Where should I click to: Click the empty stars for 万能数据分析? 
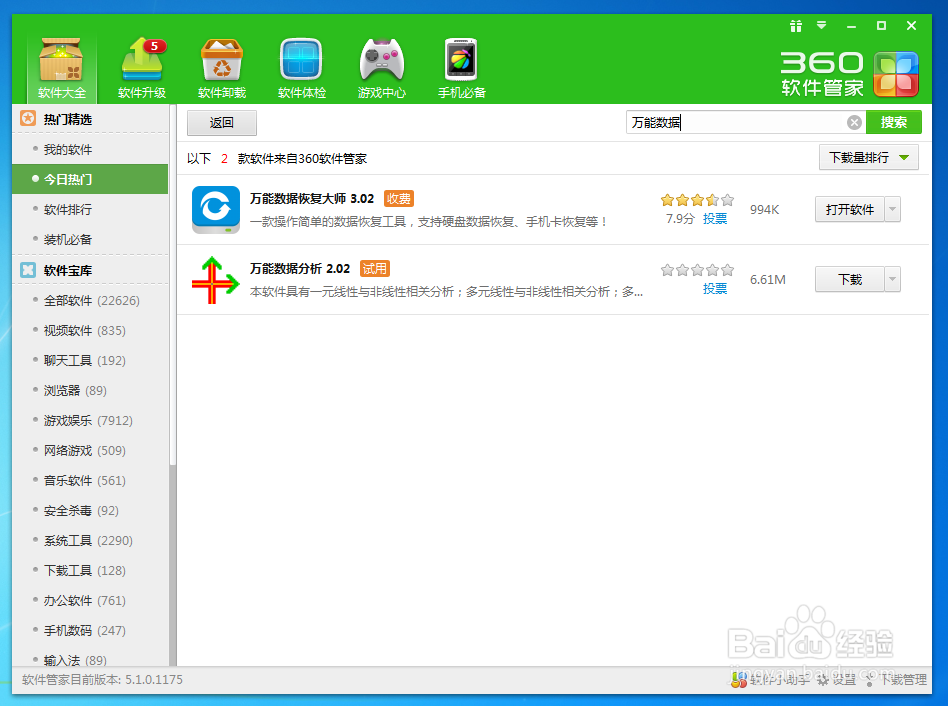click(x=697, y=270)
